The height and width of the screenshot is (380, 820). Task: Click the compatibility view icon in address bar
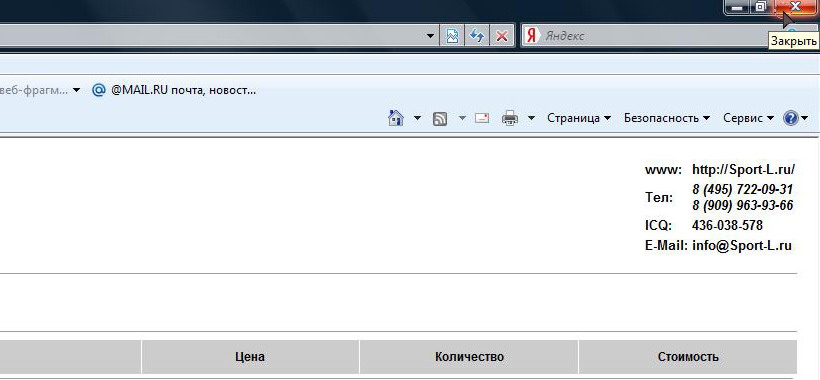coord(452,36)
